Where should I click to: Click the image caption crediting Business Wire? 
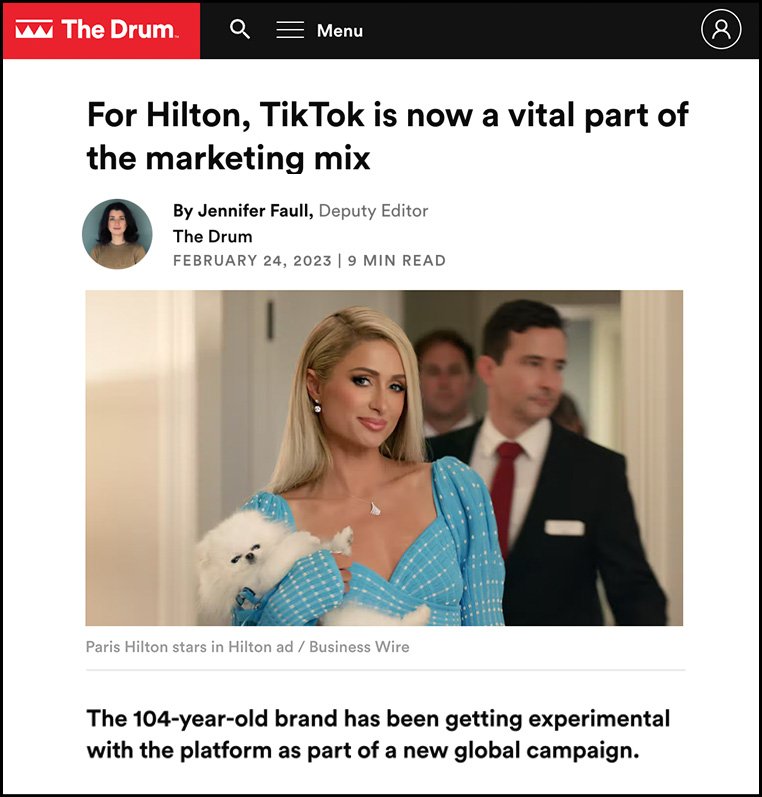(x=247, y=647)
